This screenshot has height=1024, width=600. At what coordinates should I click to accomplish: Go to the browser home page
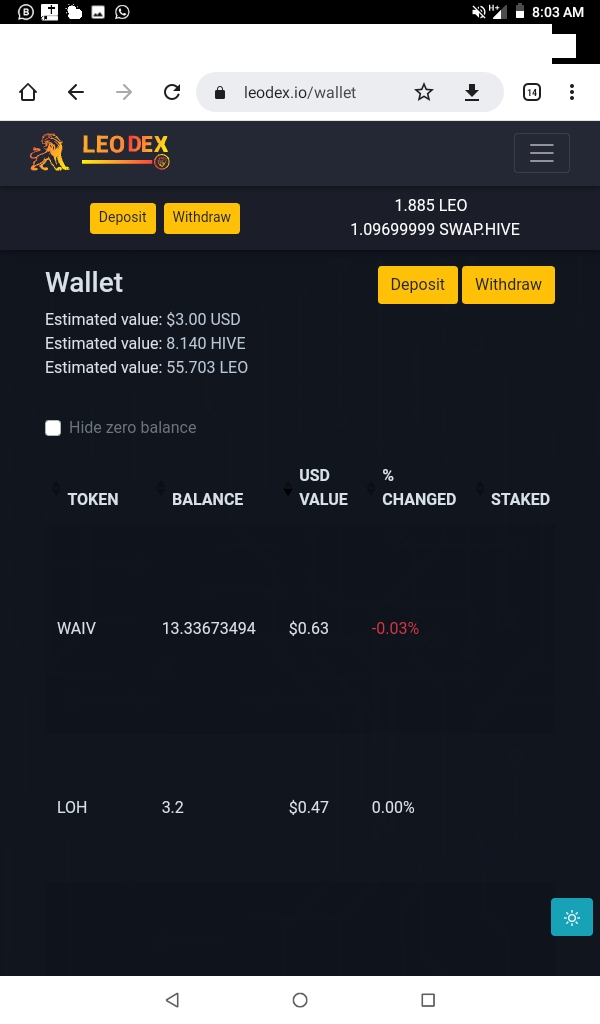tap(28, 92)
